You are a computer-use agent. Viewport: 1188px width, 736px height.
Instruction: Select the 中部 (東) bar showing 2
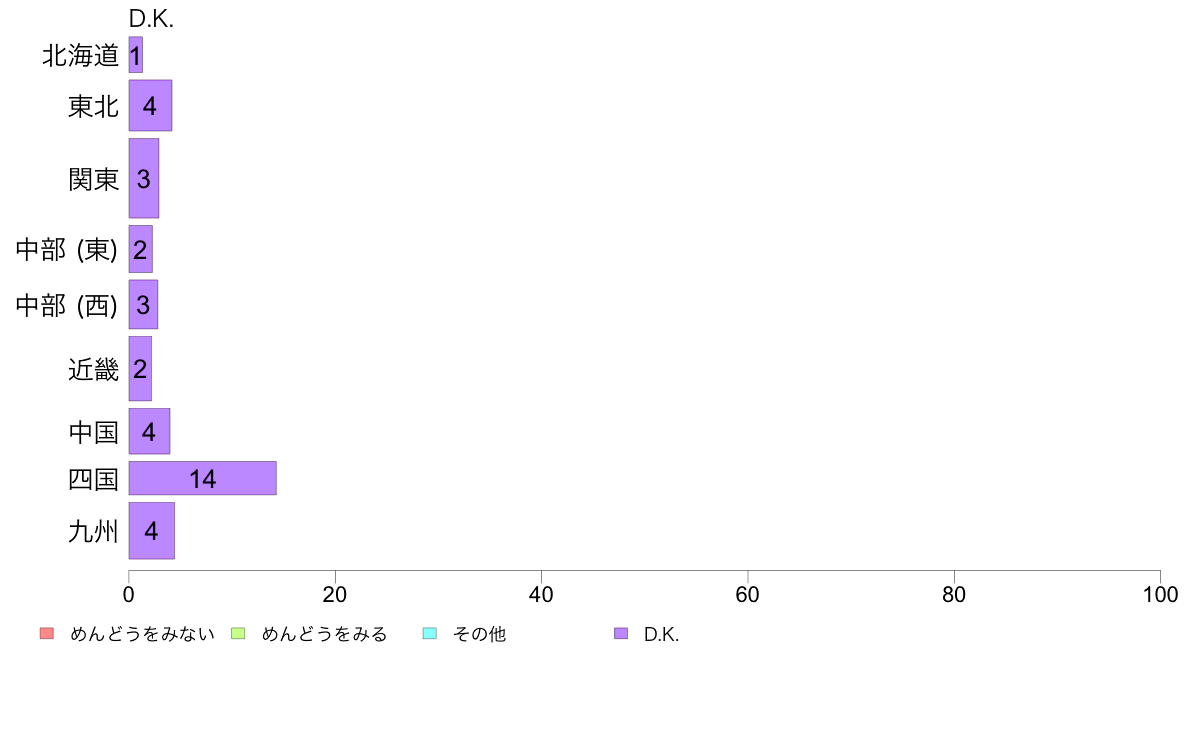[x=140, y=249]
